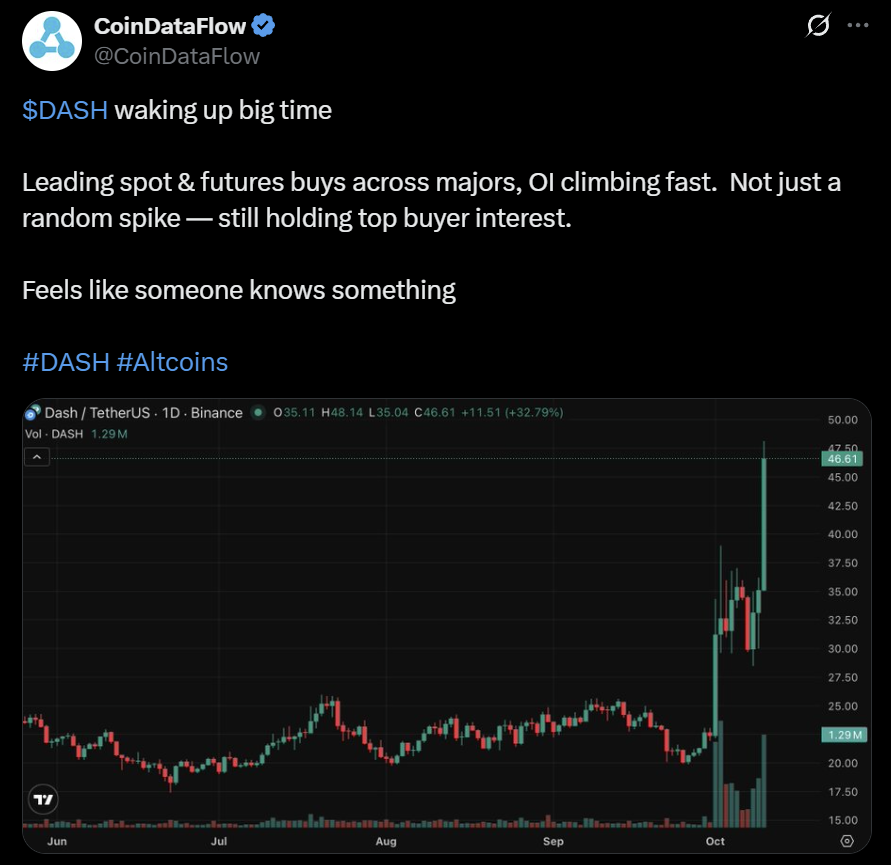This screenshot has width=891, height=865.
Task: Click the green market status dot
Action: pos(258,412)
